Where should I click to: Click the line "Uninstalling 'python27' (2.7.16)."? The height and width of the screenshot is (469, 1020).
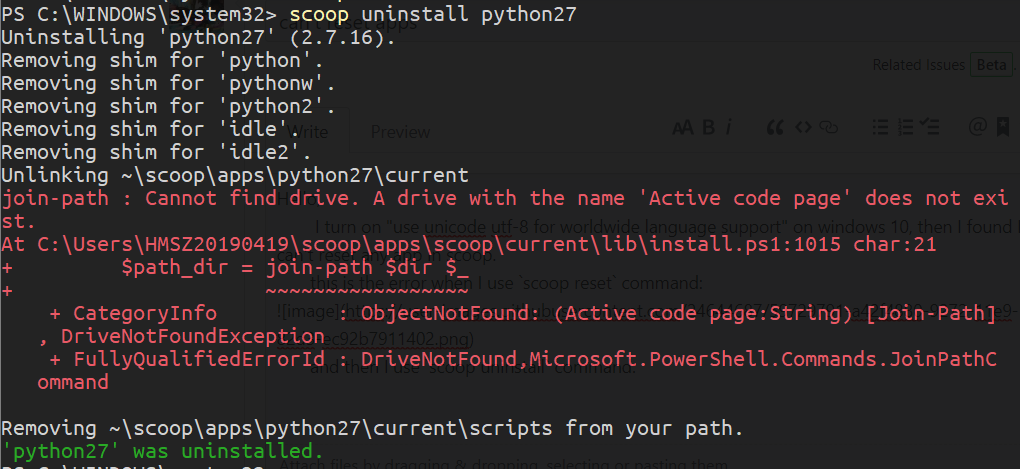198,38
